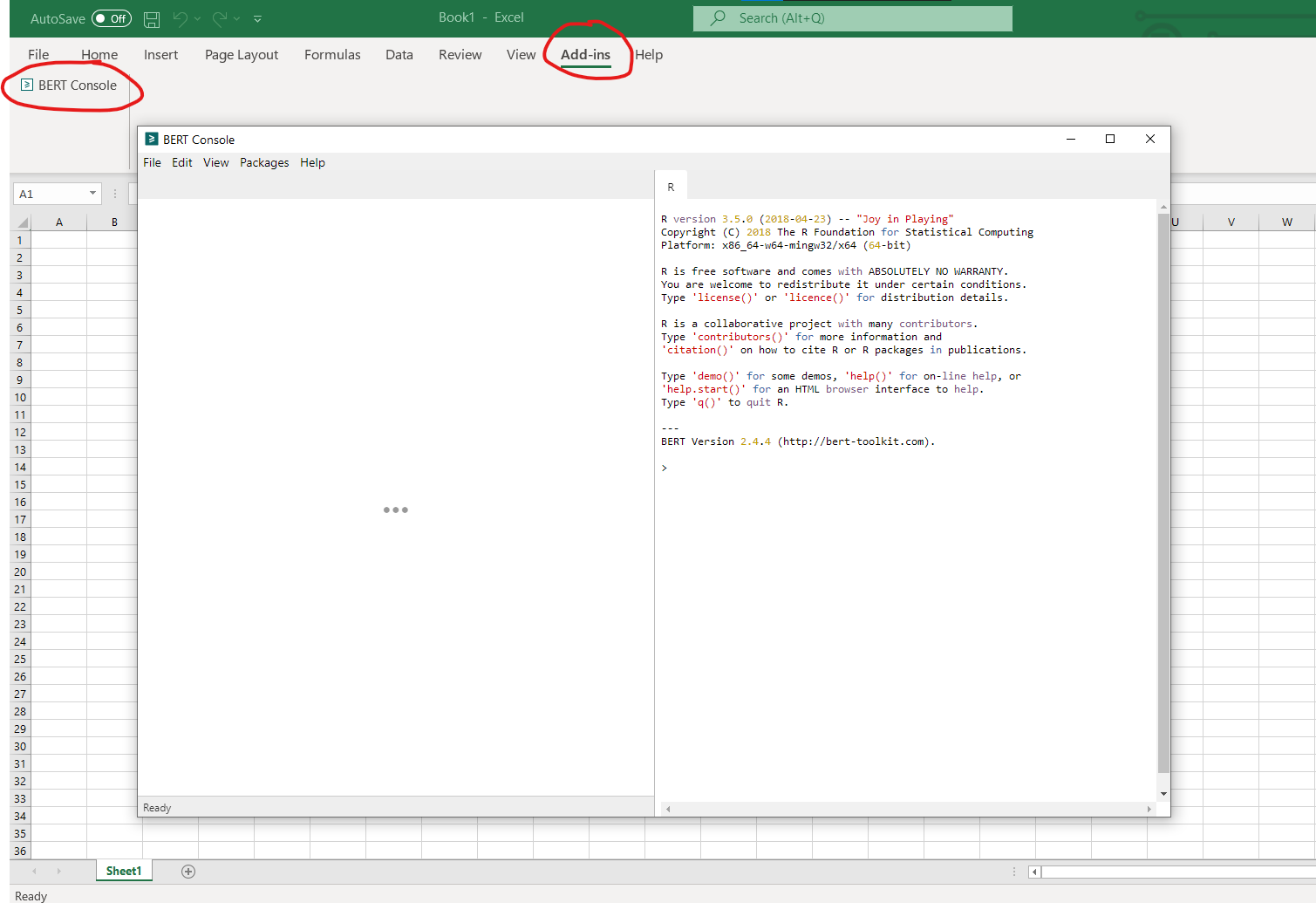The width and height of the screenshot is (1316, 903).
Task: Click next sheet navigation arrow
Action: pos(58,871)
